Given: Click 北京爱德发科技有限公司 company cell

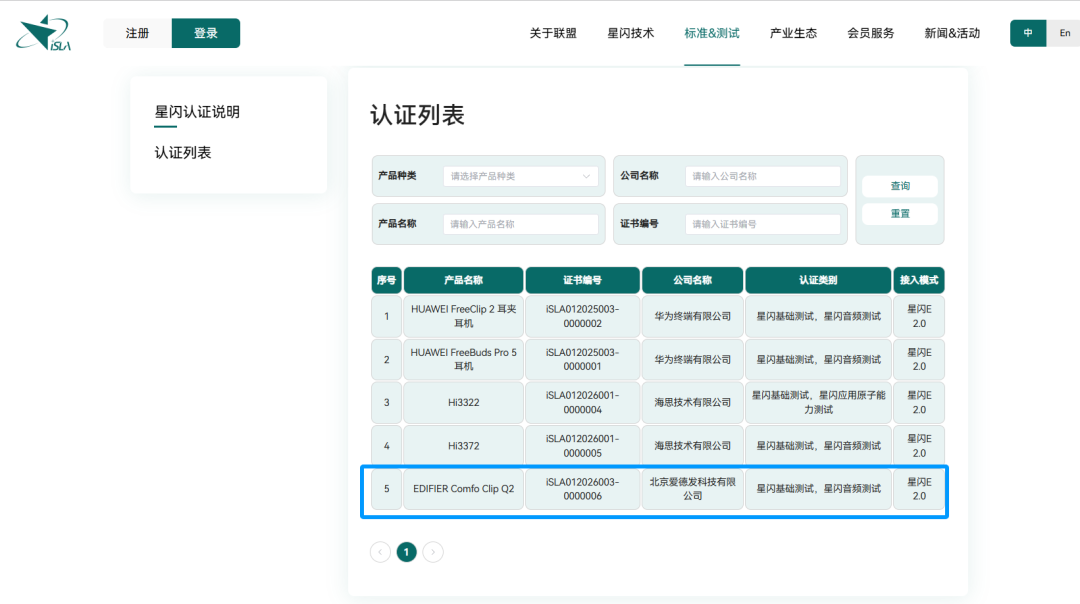Looking at the screenshot, I should coord(693,489).
